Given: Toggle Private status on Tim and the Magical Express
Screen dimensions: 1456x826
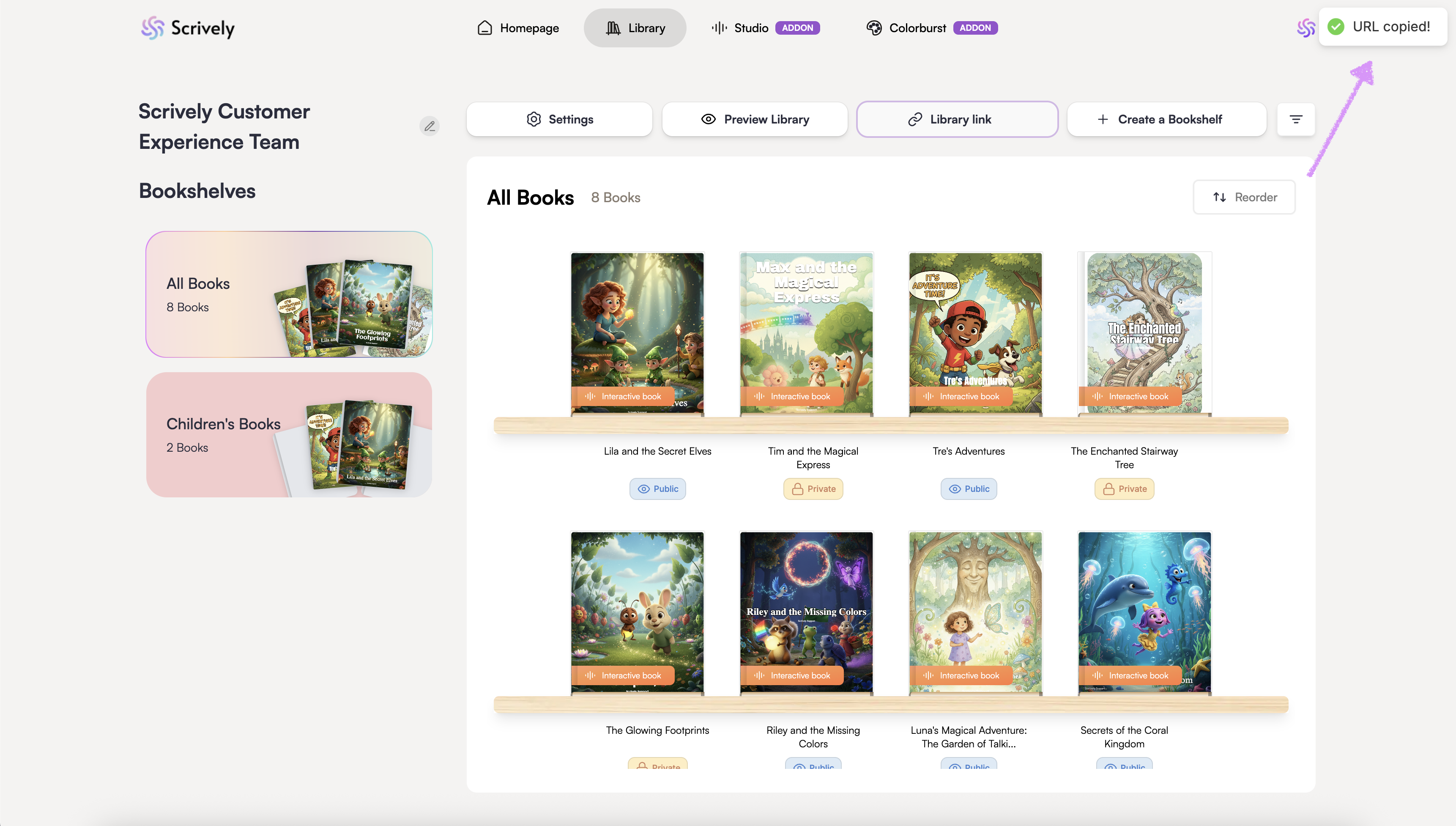Looking at the screenshot, I should click(813, 489).
